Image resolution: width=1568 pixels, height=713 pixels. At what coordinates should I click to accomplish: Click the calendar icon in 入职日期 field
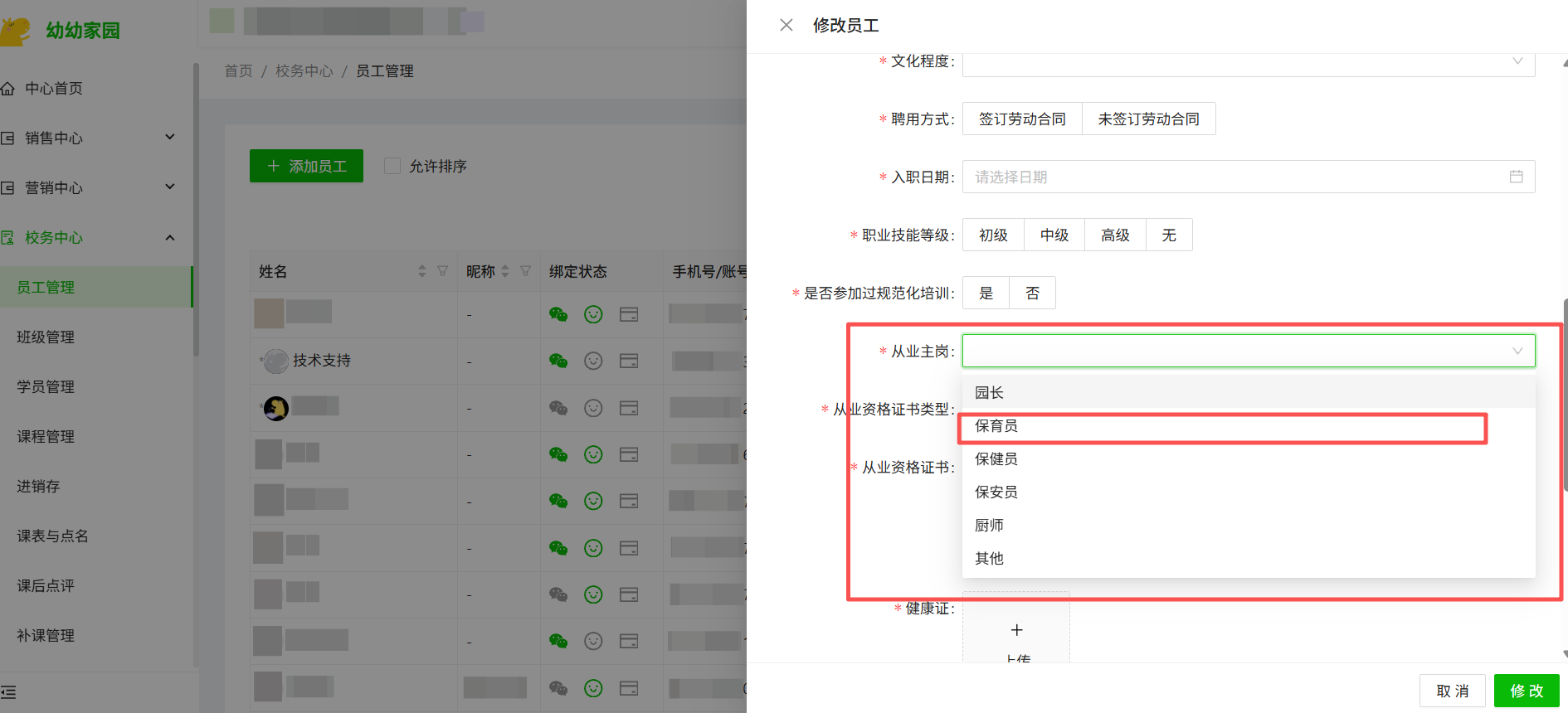pyautogui.click(x=1516, y=177)
